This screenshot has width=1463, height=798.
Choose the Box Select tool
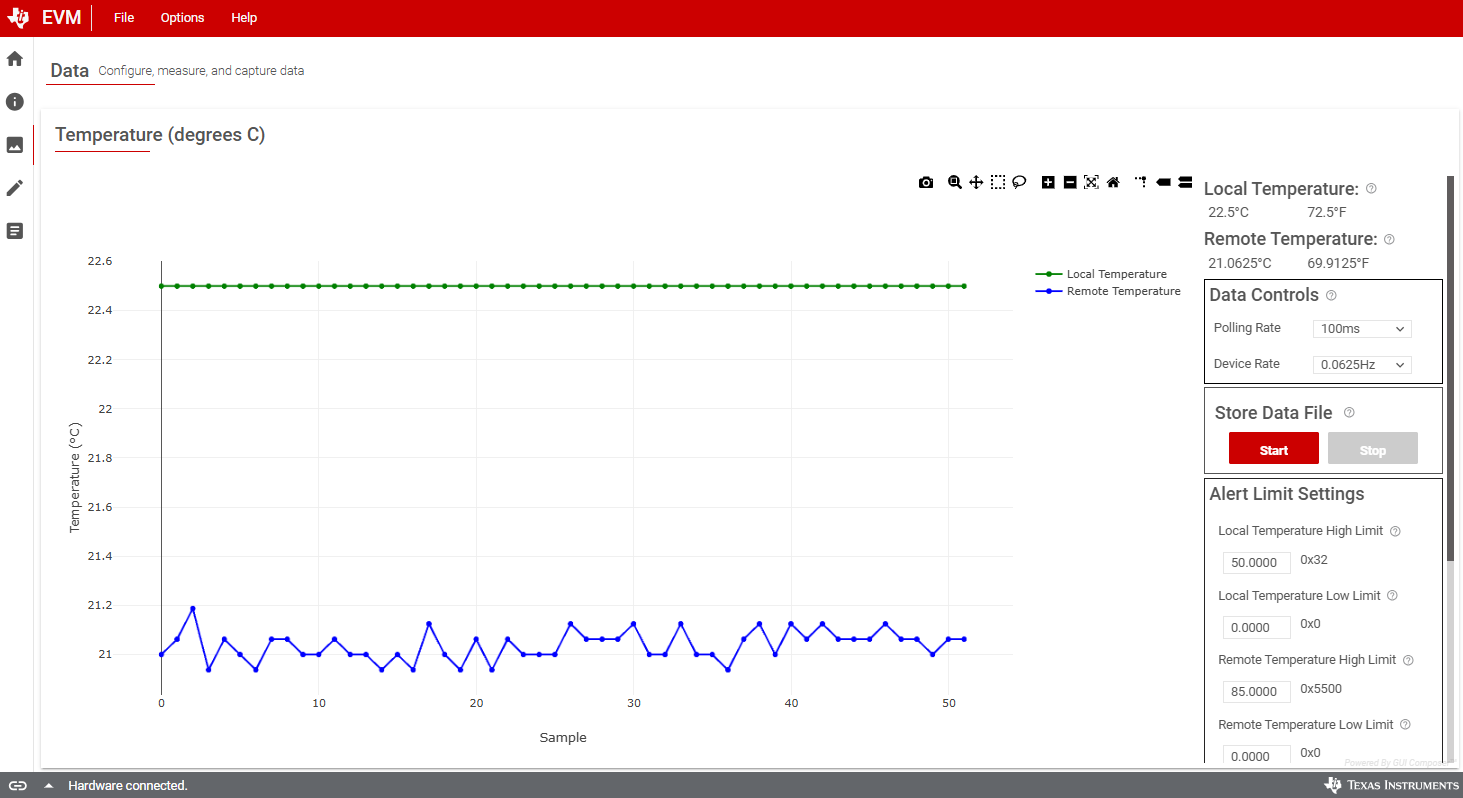coord(998,182)
